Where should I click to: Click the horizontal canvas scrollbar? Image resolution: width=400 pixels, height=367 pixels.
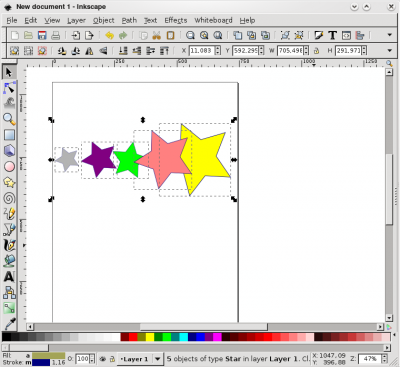pos(204,327)
